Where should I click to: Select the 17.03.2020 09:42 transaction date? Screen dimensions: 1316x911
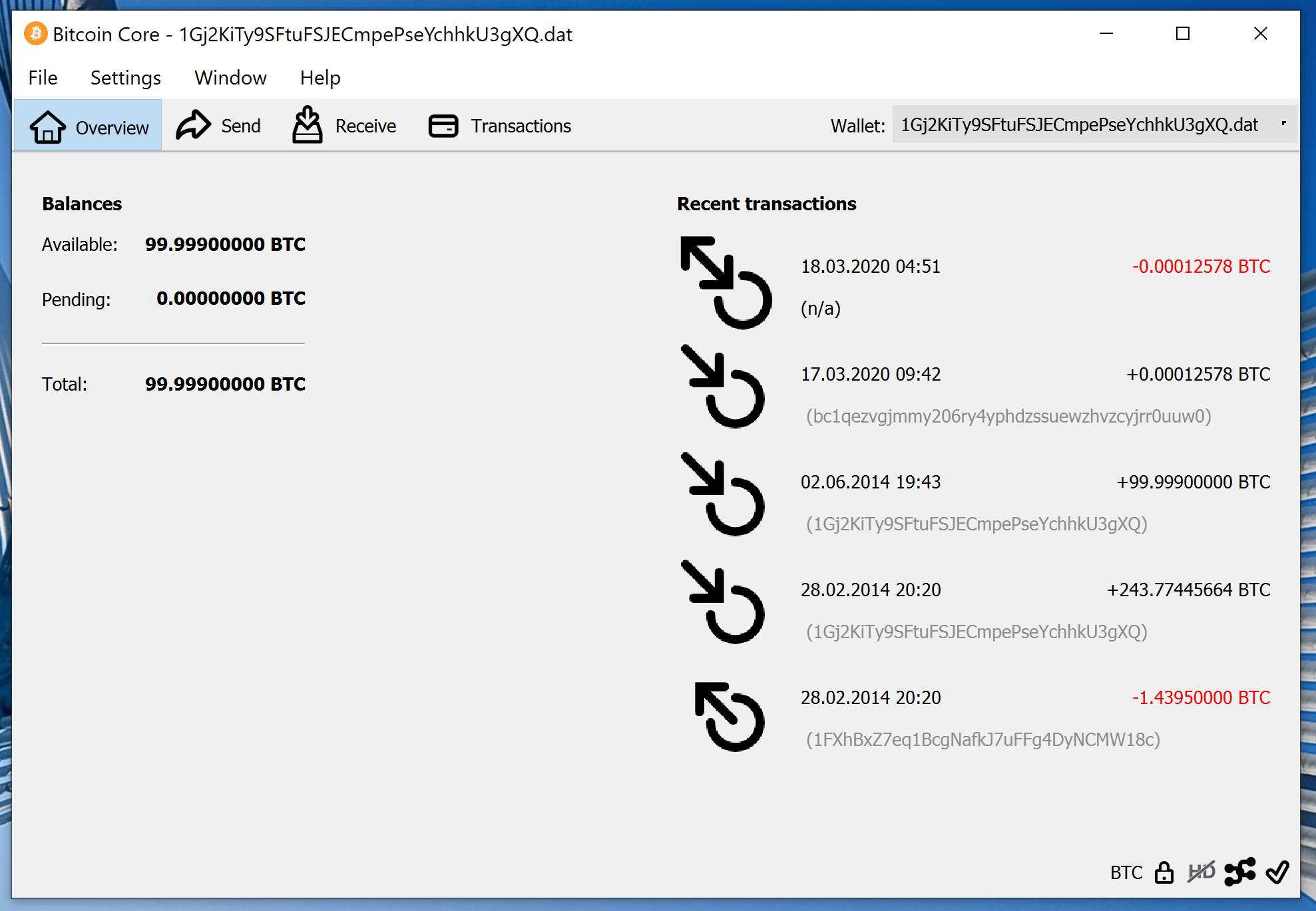click(x=871, y=375)
